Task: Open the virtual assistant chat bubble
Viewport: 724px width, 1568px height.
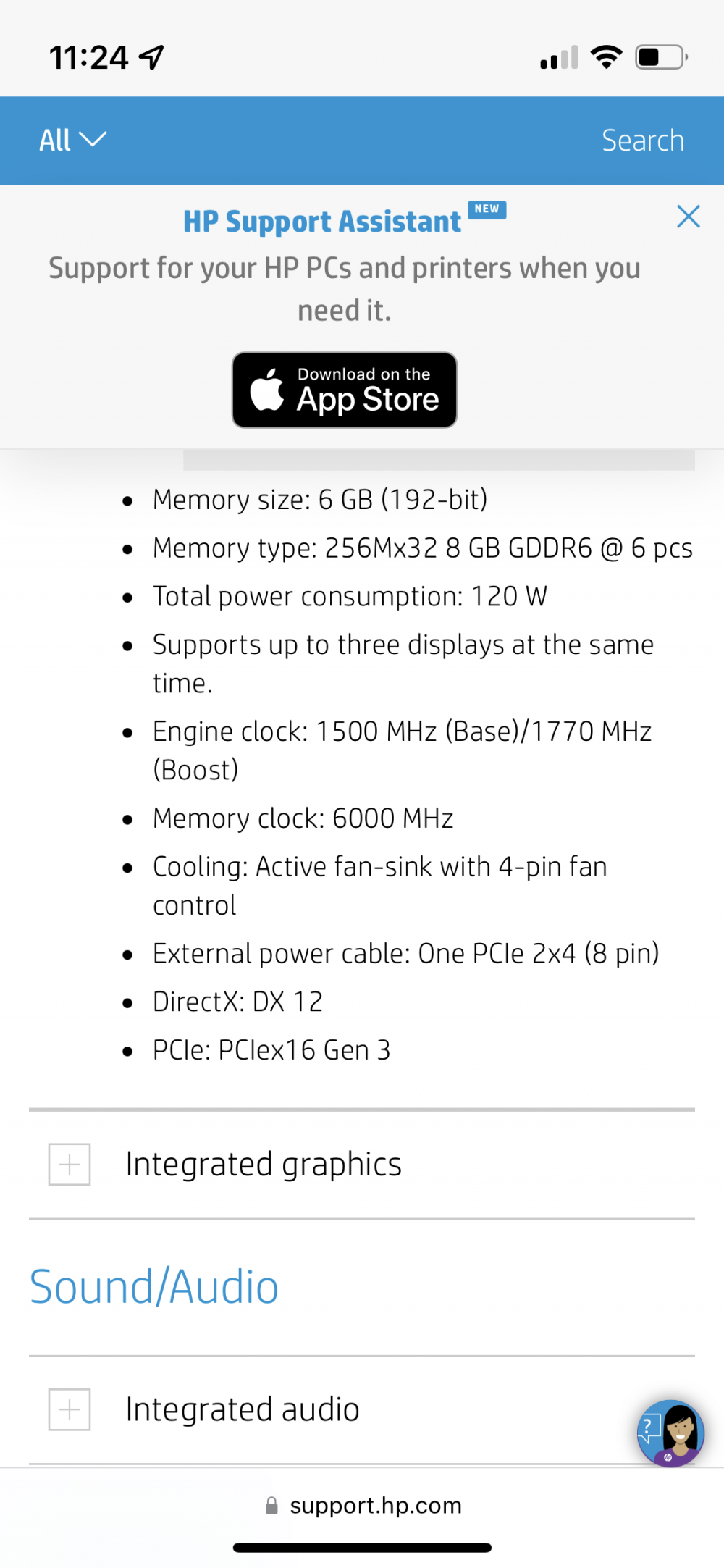Action: [670, 1433]
